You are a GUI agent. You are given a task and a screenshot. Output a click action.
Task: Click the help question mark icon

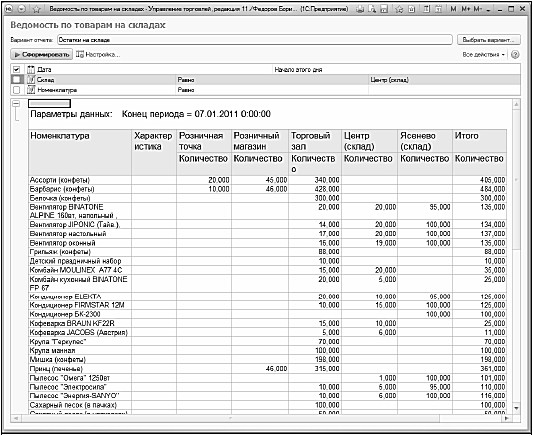coord(515,54)
